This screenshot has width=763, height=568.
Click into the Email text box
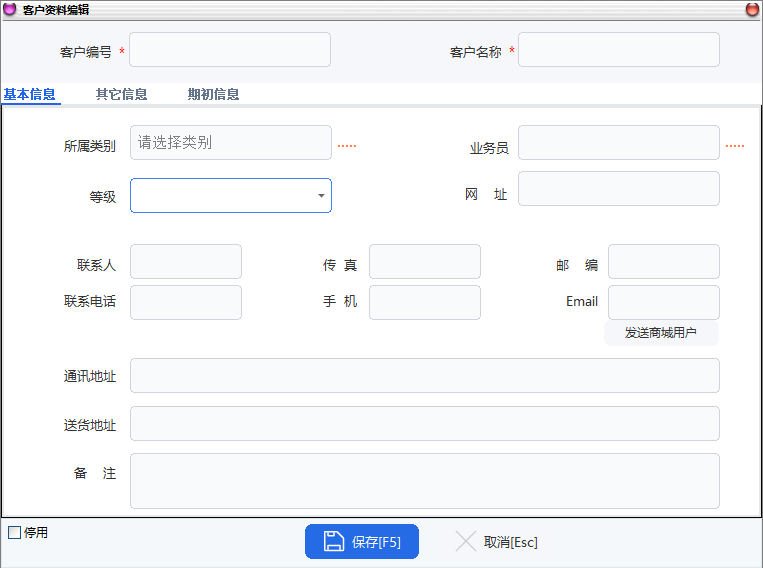click(x=663, y=302)
